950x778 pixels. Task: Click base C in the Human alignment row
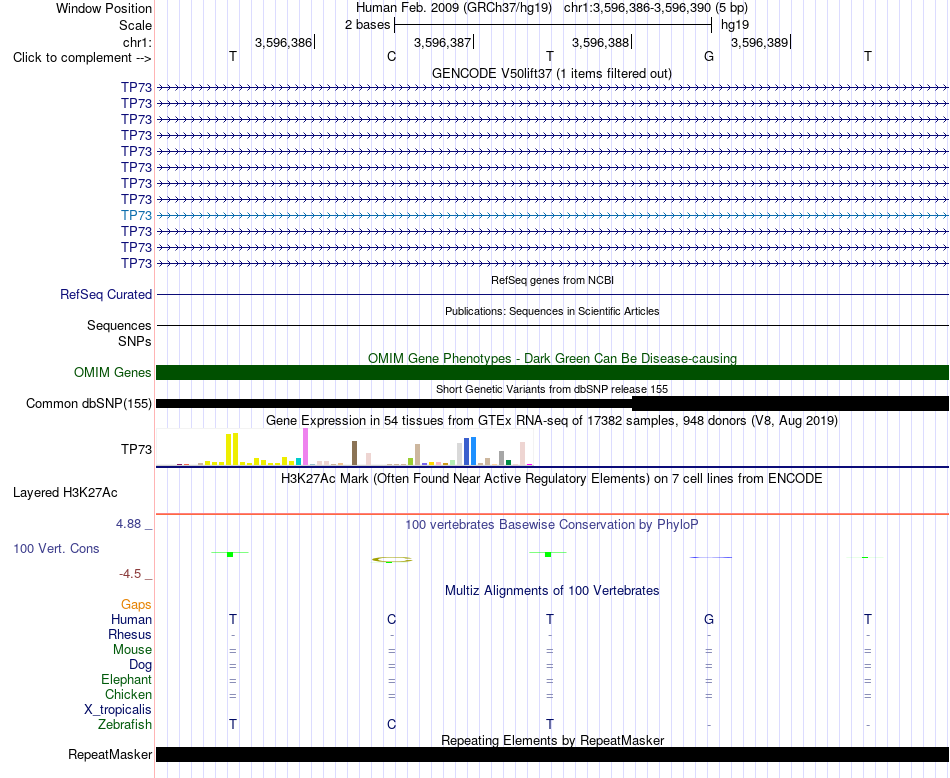coord(391,619)
